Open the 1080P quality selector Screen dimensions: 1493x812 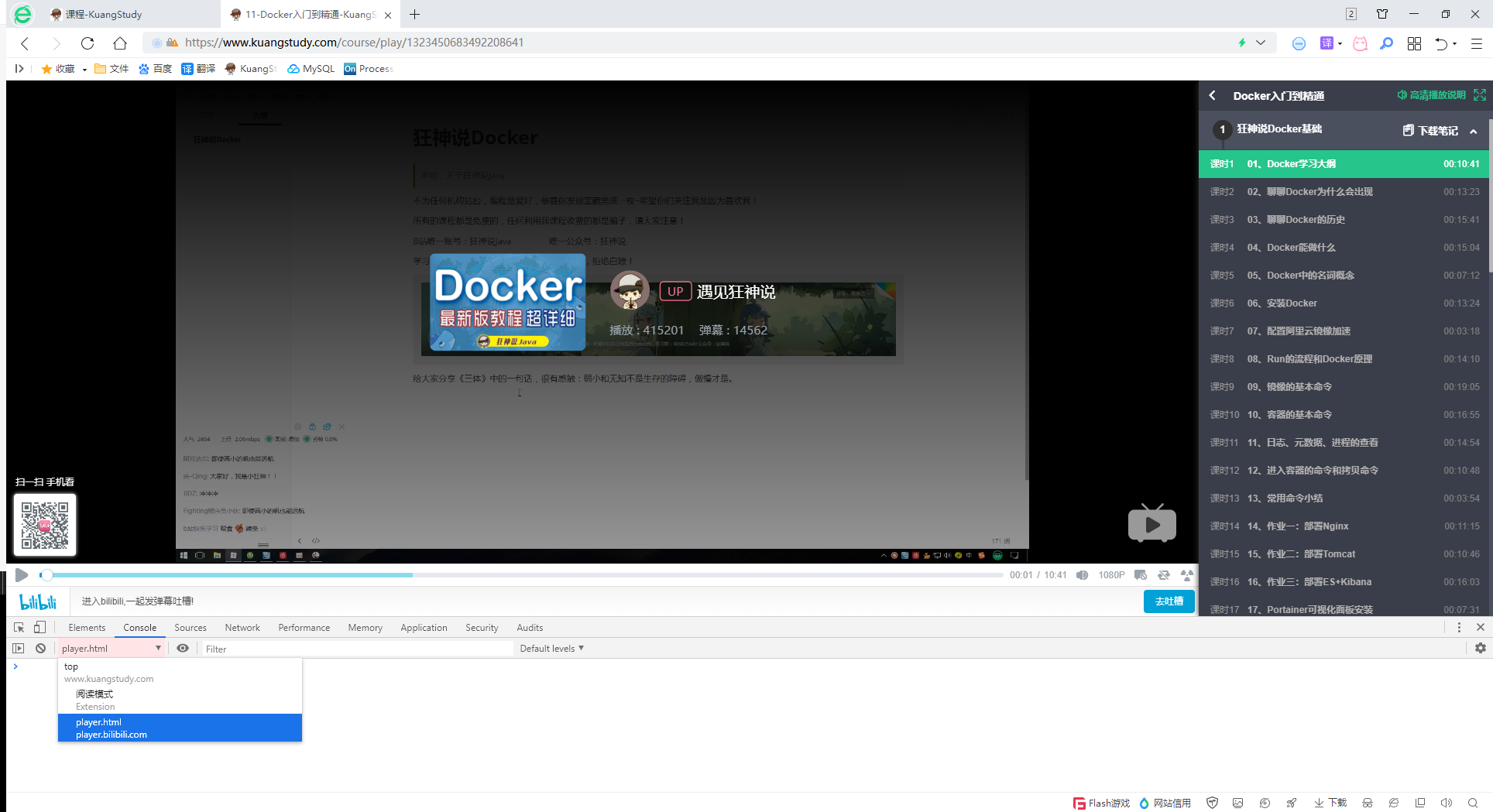(1111, 575)
